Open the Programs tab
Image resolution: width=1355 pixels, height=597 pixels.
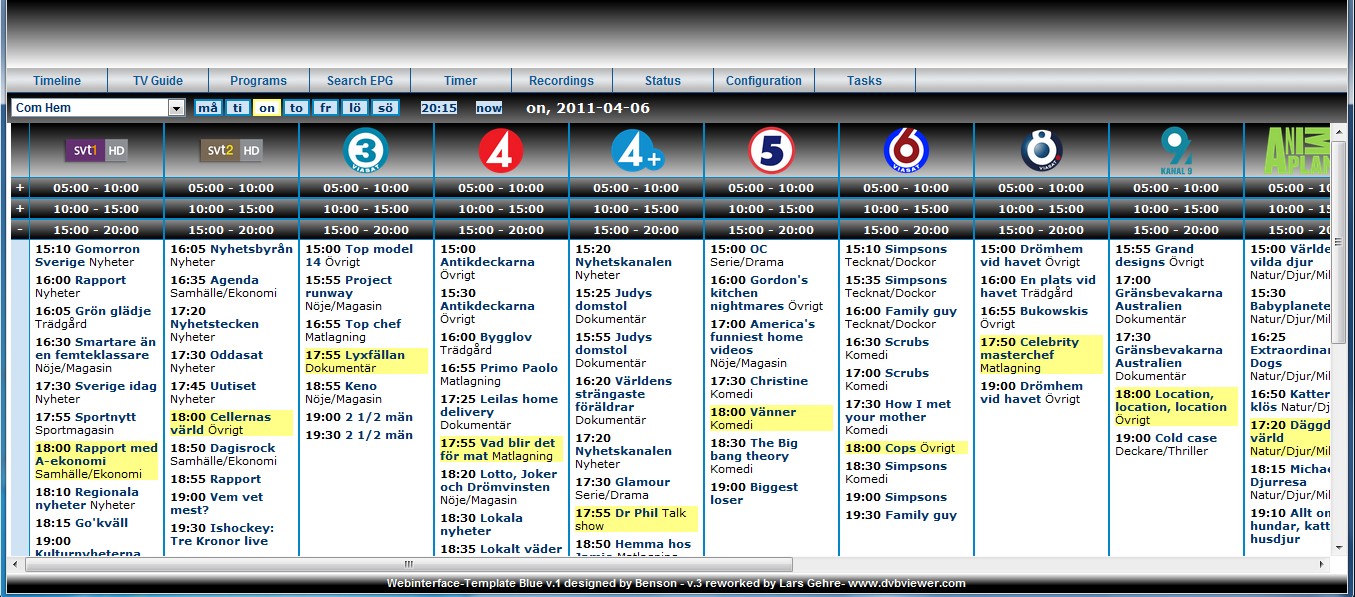click(x=259, y=81)
